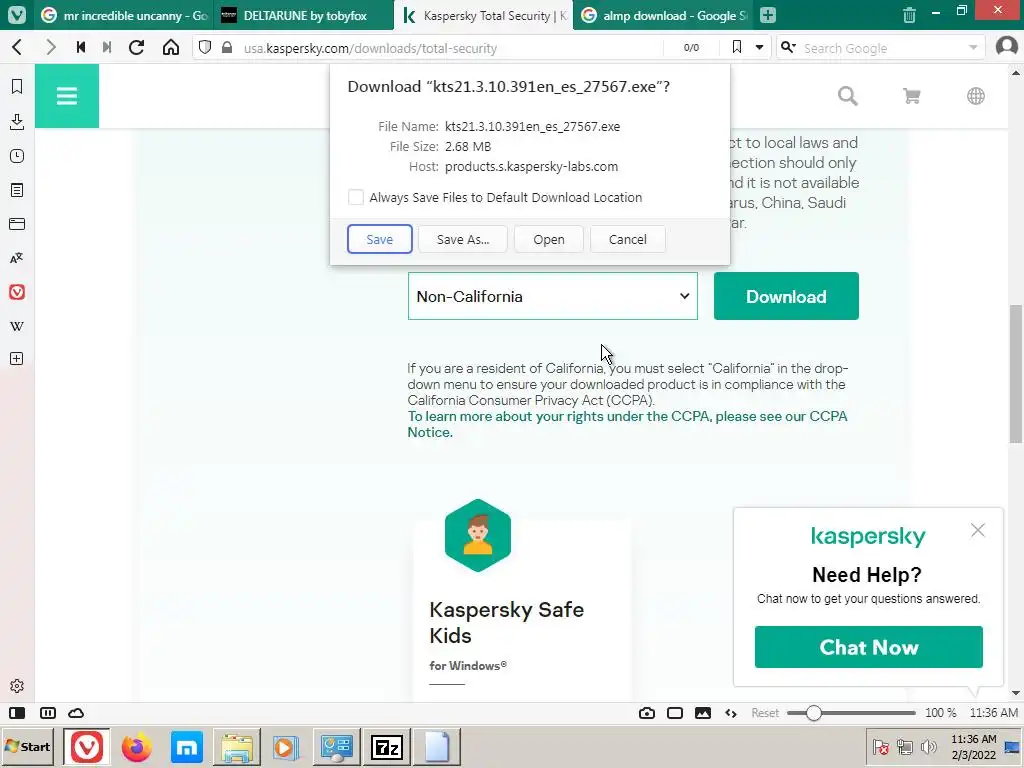This screenshot has width=1024, height=768.
Task: Close the Need Help chat popup
Action: pos(978,530)
